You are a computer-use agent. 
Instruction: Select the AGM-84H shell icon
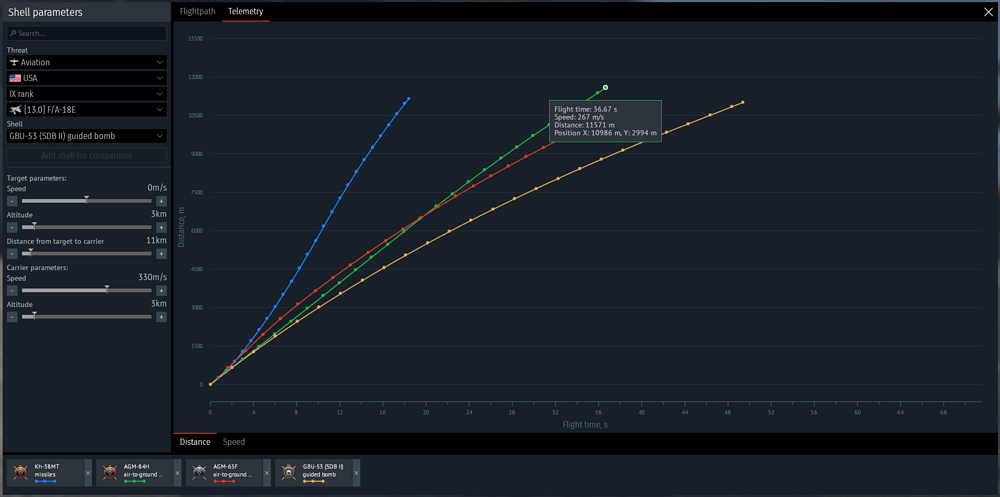110,473
